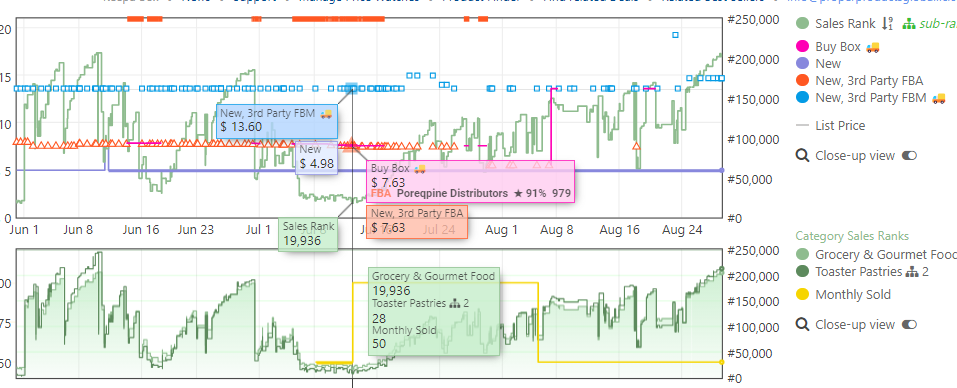Click the '#150,000' label on price chart axis
The height and width of the screenshot is (388, 957).
pos(754,99)
